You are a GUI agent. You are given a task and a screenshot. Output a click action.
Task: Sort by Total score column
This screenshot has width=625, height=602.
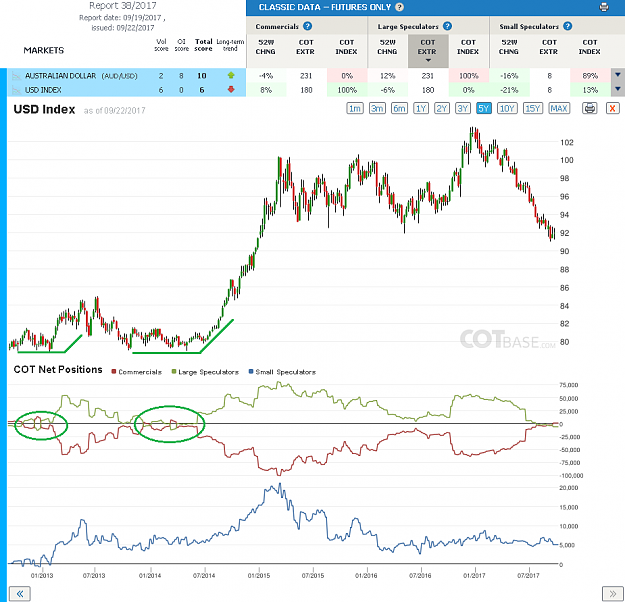(203, 45)
